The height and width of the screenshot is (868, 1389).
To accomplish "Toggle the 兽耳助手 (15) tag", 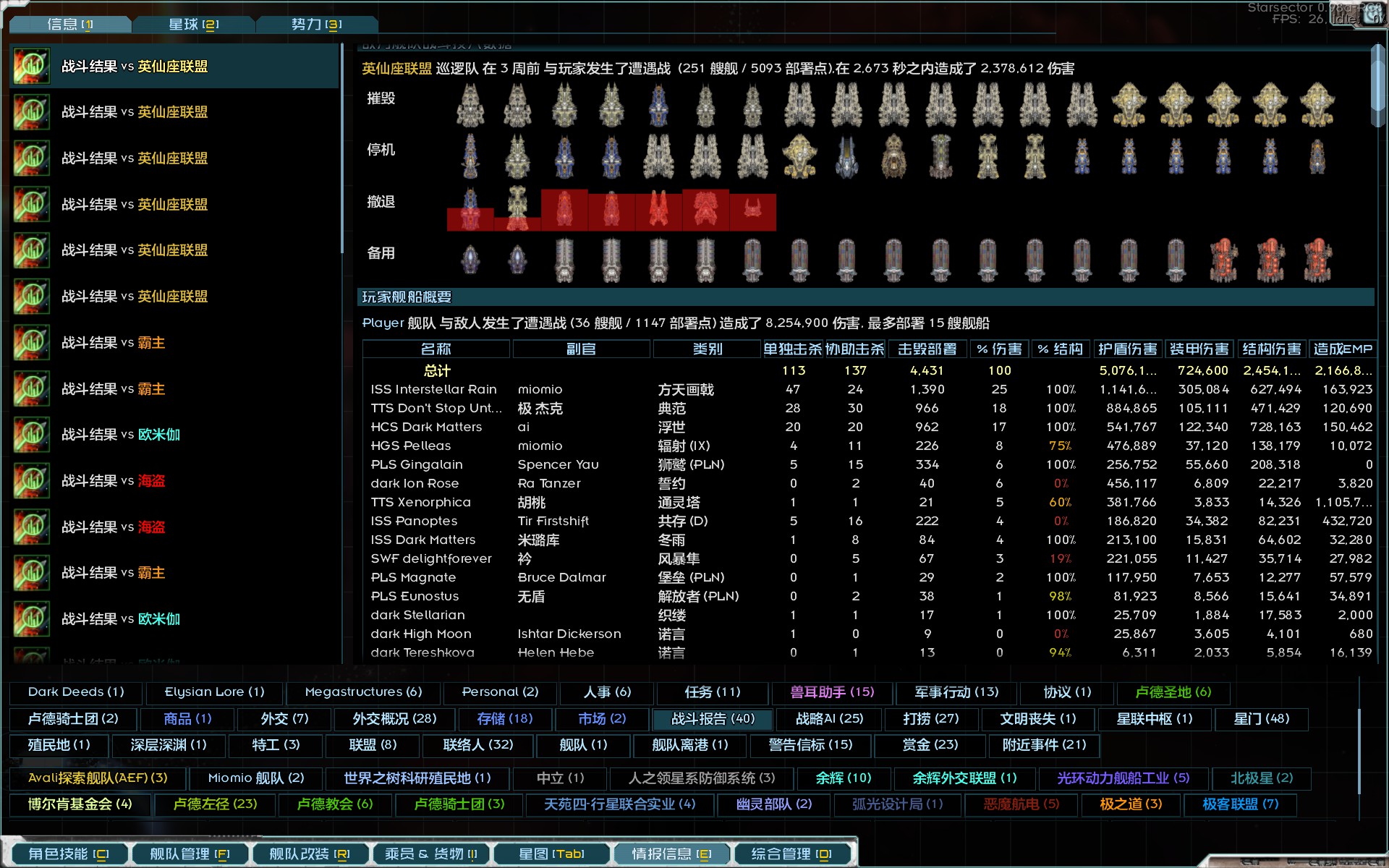I will 832,692.
